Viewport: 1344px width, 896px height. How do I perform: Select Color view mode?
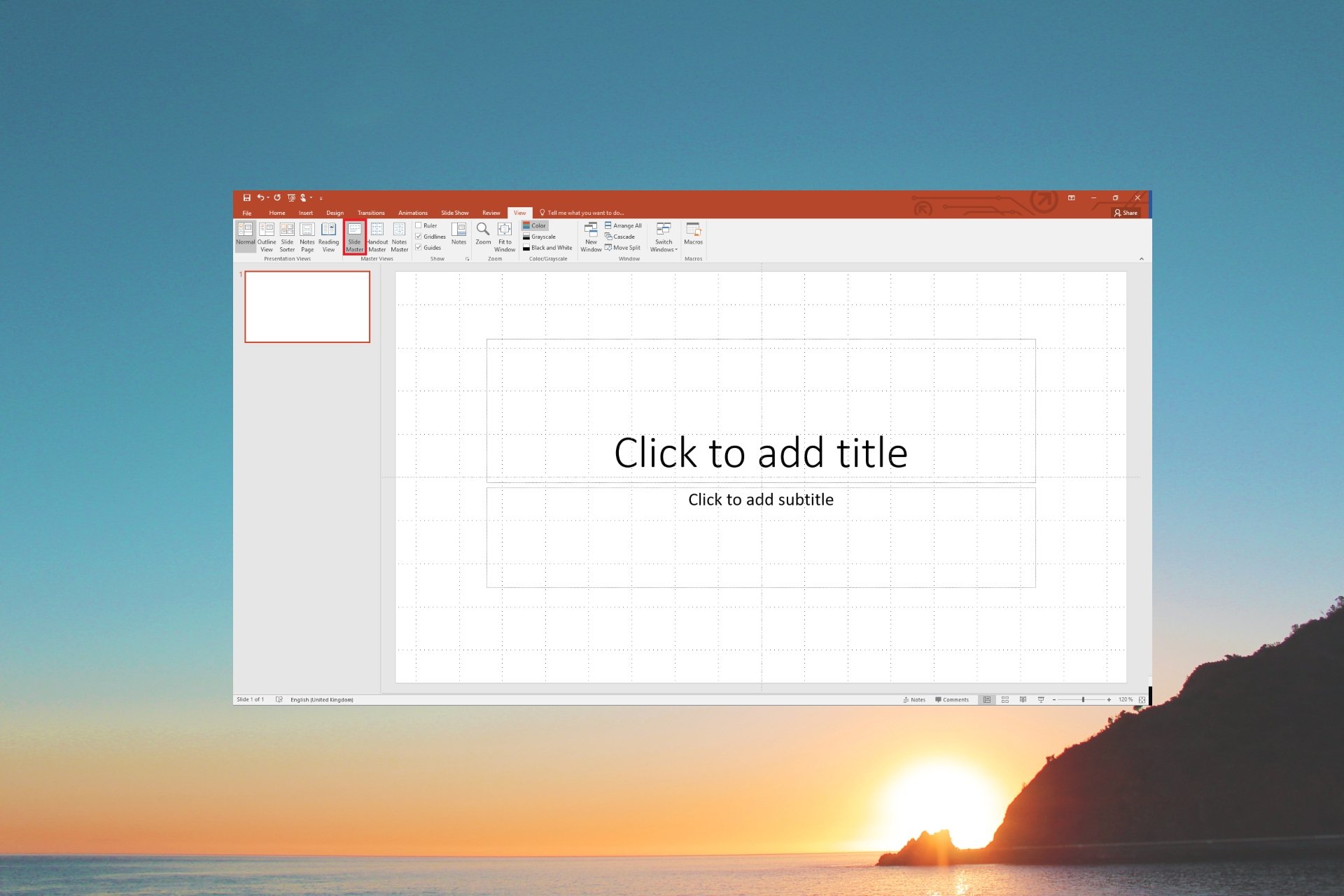(535, 225)
